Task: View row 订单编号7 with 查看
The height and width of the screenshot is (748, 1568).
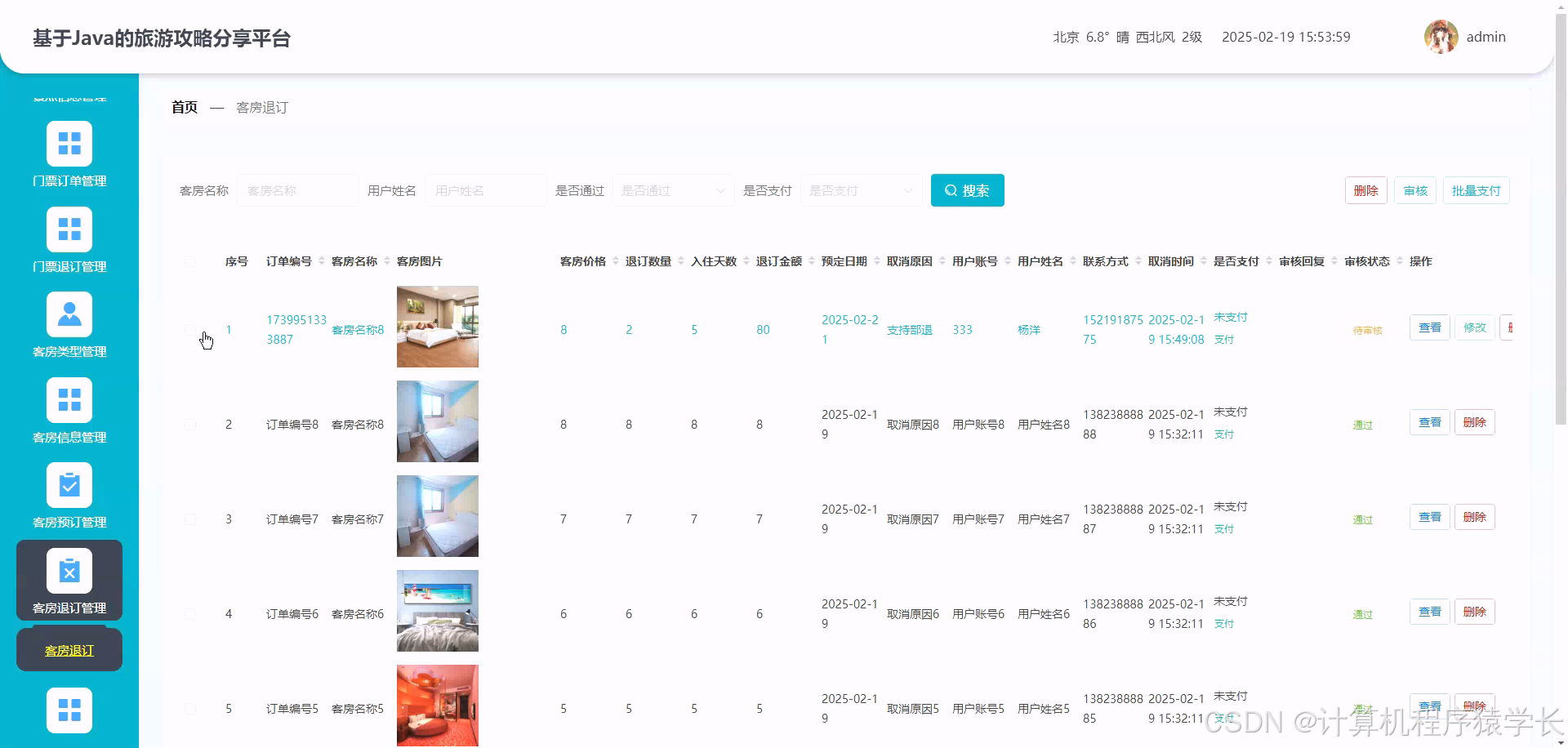Action: (1429, 517)
